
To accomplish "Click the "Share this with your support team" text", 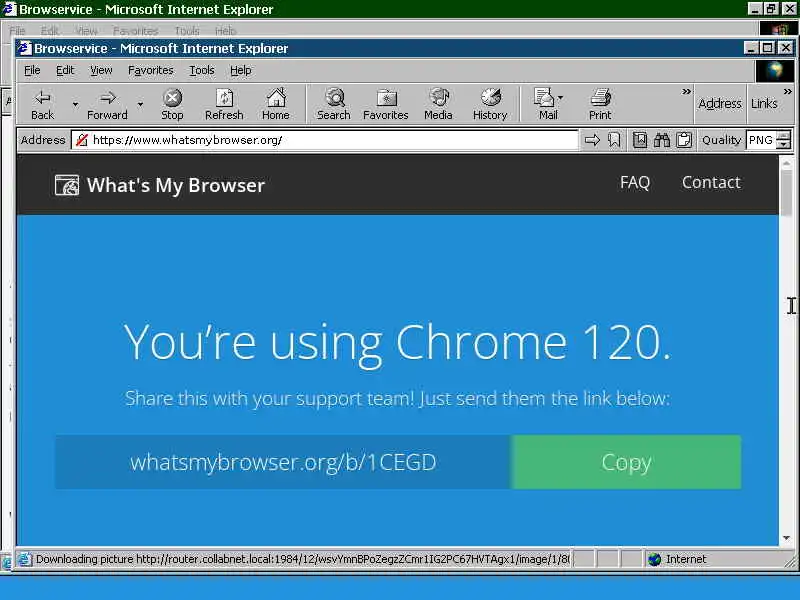I will point(397,398).
